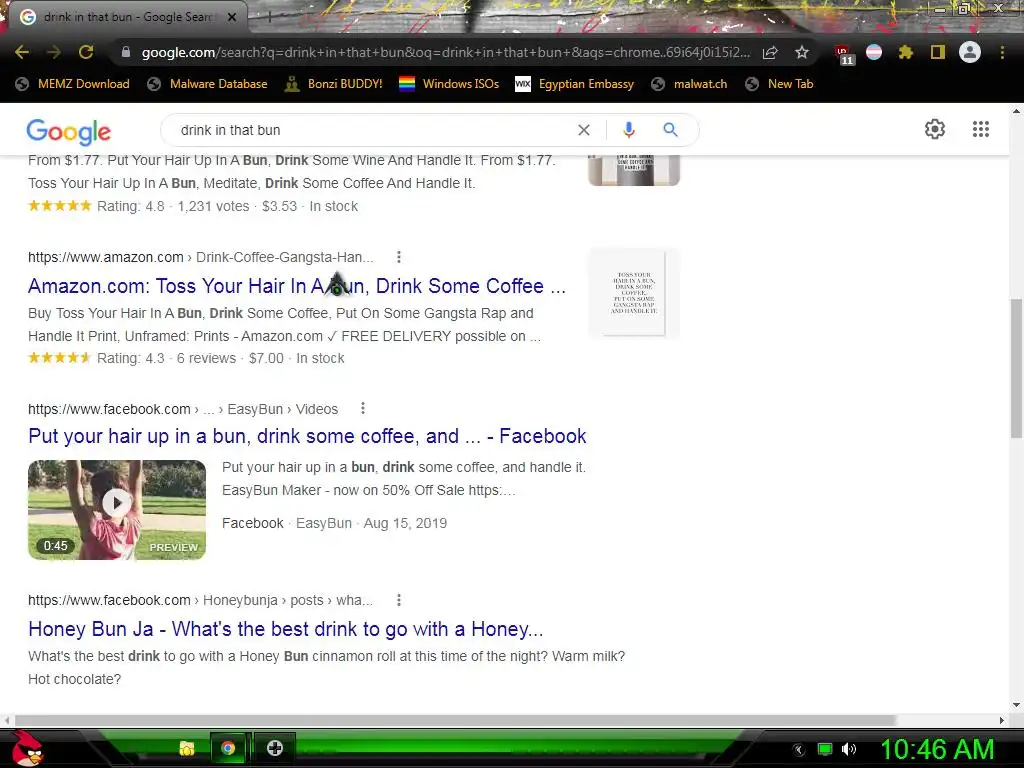This screenshot has height=768, width=1024.
Task: Click the vertical page scrollbar
Action: coord(1016,369)
